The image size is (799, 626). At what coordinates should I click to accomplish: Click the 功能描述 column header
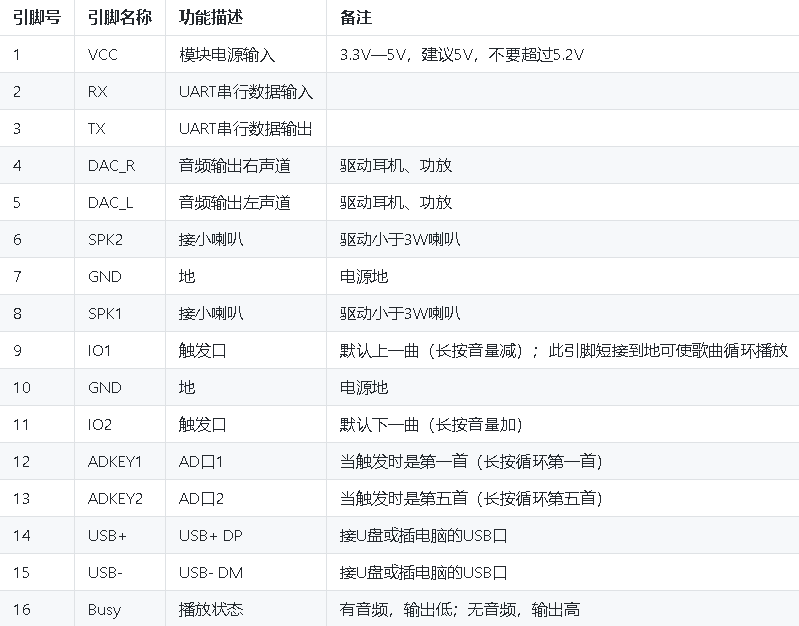211,18
